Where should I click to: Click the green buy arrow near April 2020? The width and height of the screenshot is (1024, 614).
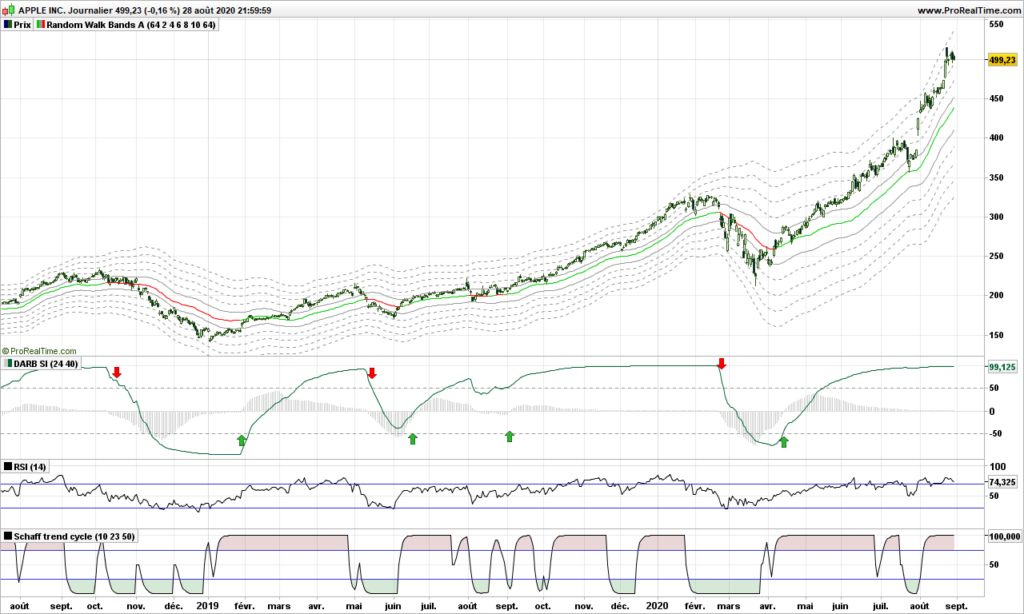(x=784, y=442)
